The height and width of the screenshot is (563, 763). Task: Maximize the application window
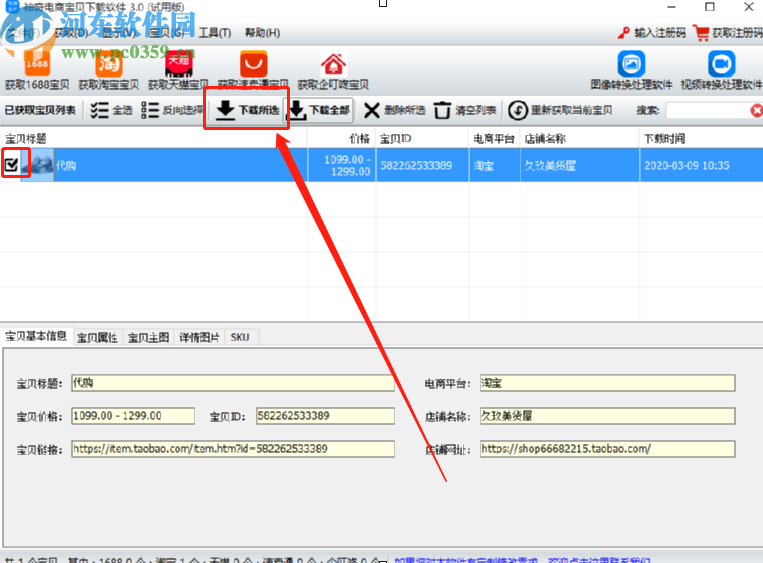tap(710, 7)
